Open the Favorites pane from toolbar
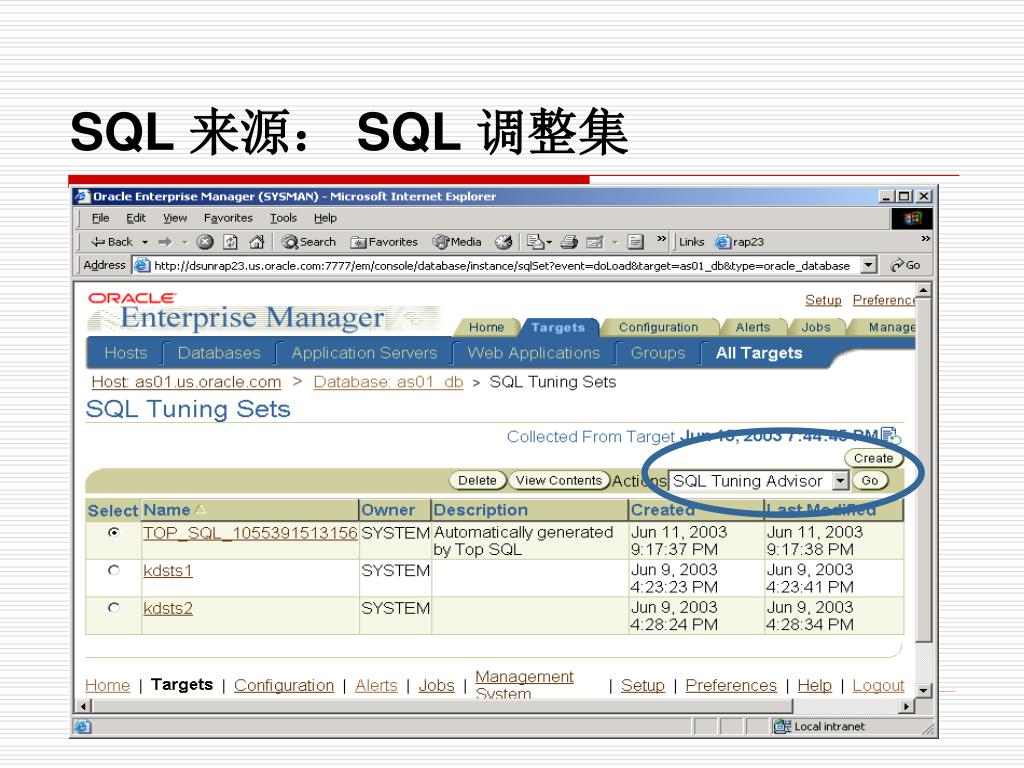Viewport: 1024px width, 768px height. 384,242
